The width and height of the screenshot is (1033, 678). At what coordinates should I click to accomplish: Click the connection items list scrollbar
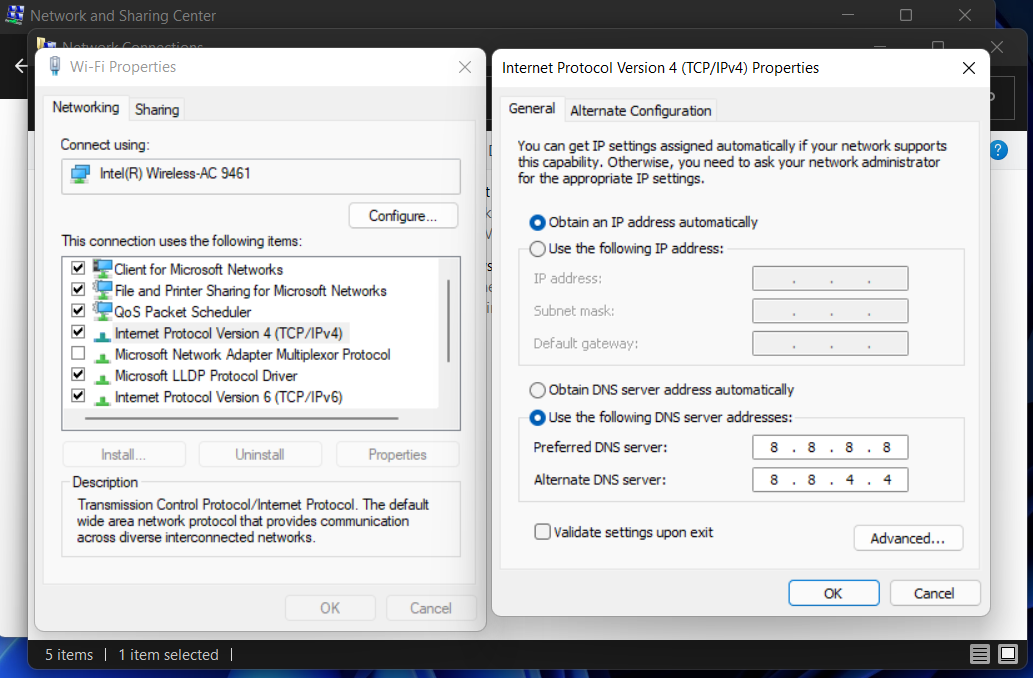click(448, 320)
